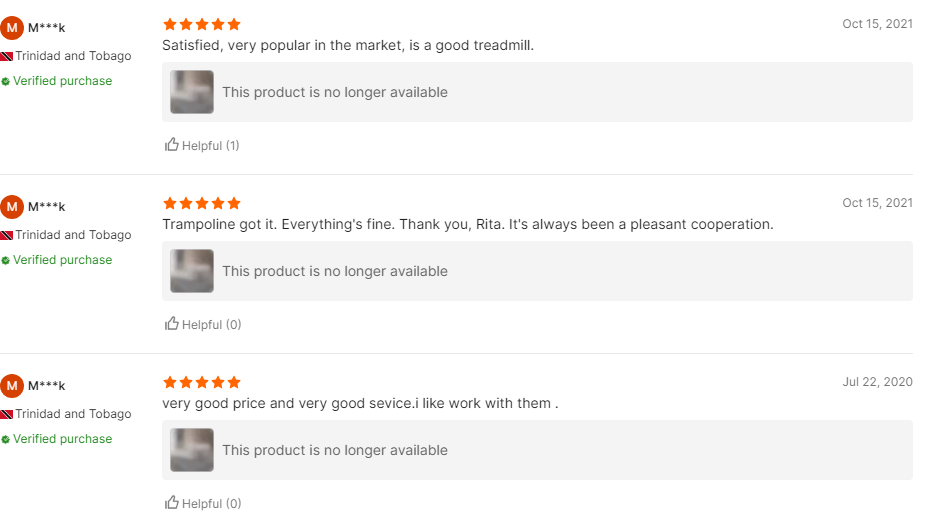The height and width of the screenshot is (519, 930).
Task: Click the thumbs-up icon on the treadmill review
Action: pos(171,145)
